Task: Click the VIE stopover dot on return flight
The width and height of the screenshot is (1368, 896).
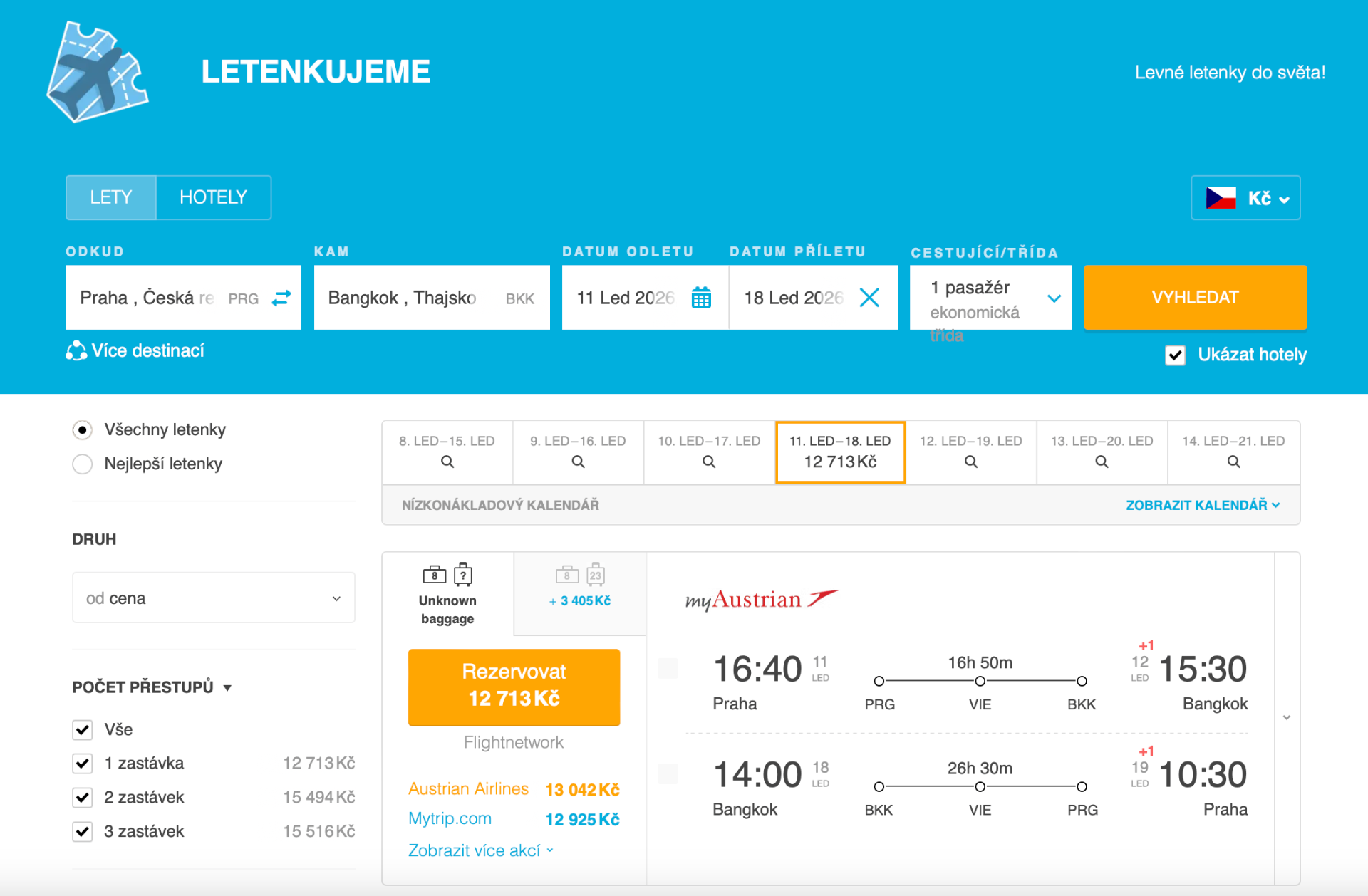Action: coord(980,786)
